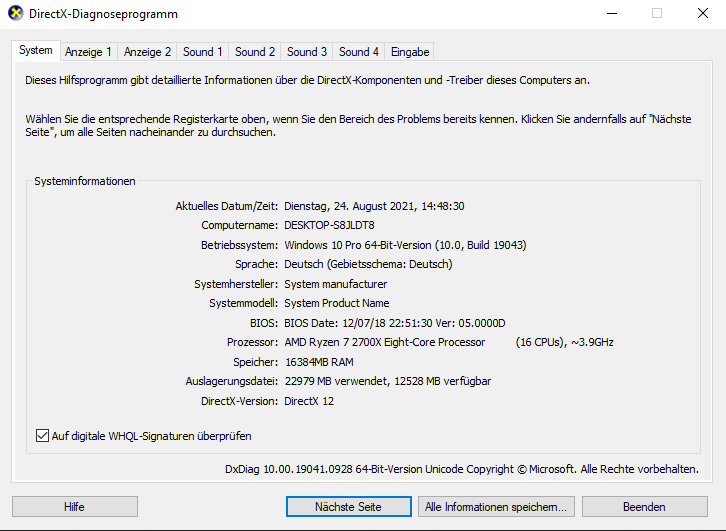Uncheck the WHQL-Signaturen überprüfen checkbox

tap(42, 436)
